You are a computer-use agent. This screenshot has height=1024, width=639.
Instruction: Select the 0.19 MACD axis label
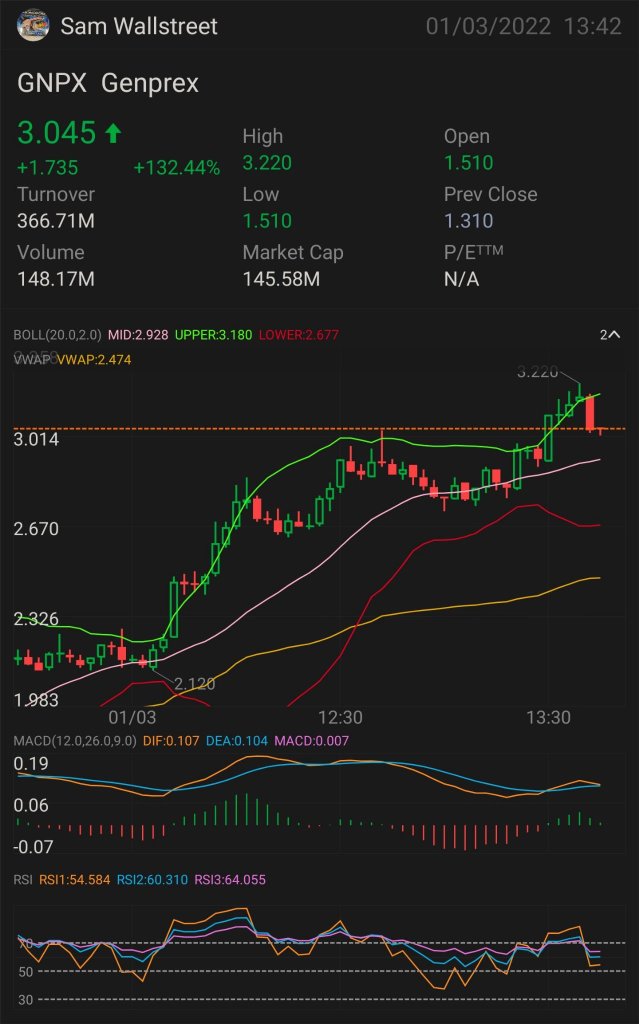coord(31,763)
